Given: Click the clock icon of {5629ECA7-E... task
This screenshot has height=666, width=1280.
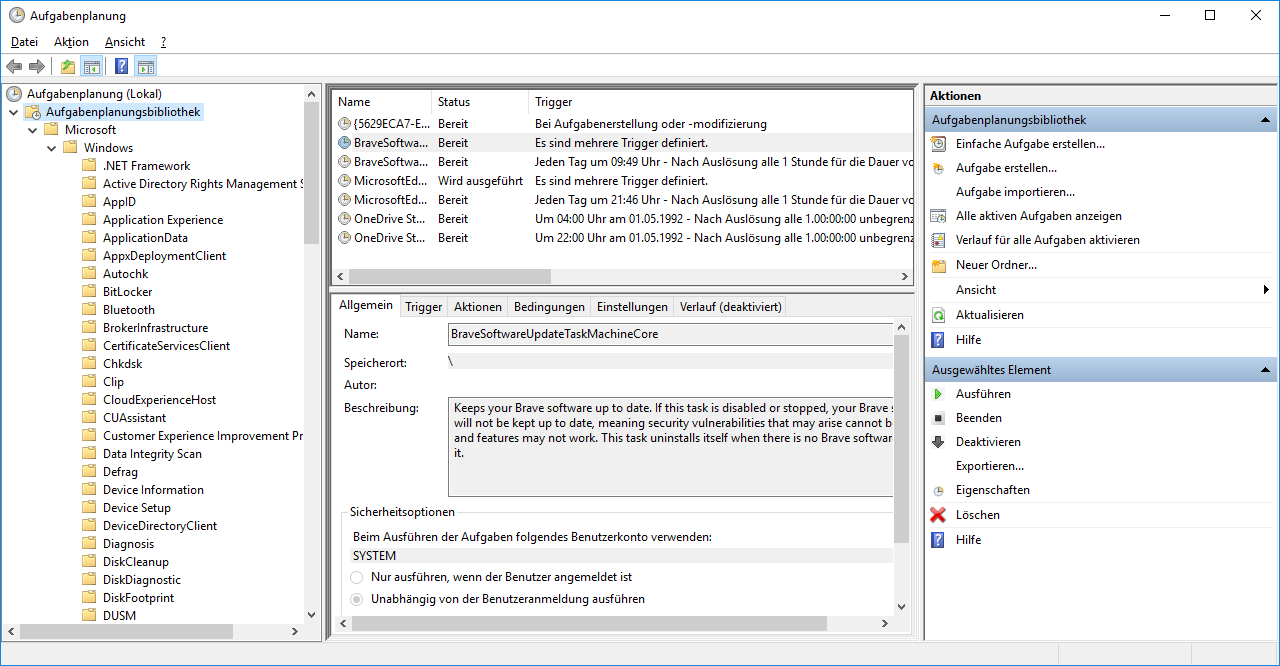Looking at the screenshot, I should 345,124.
